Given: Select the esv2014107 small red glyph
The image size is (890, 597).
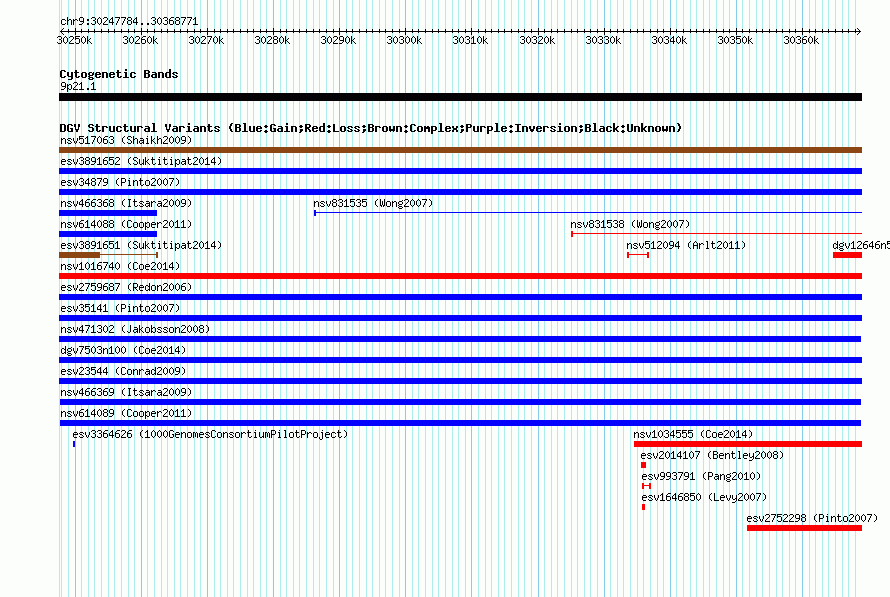Looking at the screenshot, I should click(x=644, y=465).
